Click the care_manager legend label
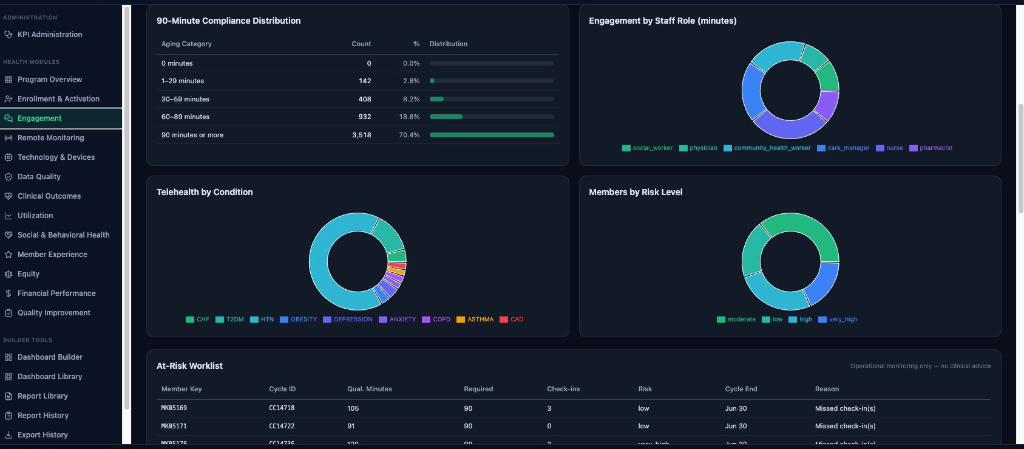Screen dimensions: 1024x449 click(848, 148)
